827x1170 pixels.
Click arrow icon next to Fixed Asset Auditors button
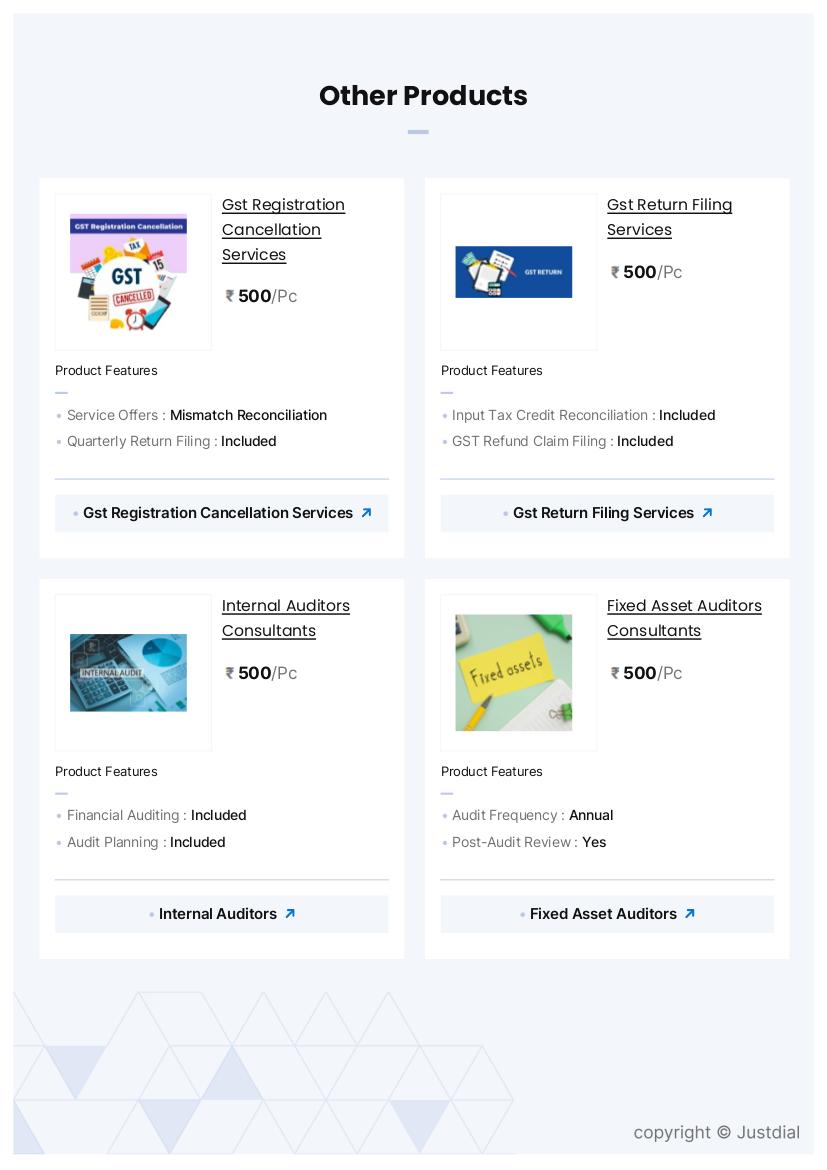(x=690, y=914)
